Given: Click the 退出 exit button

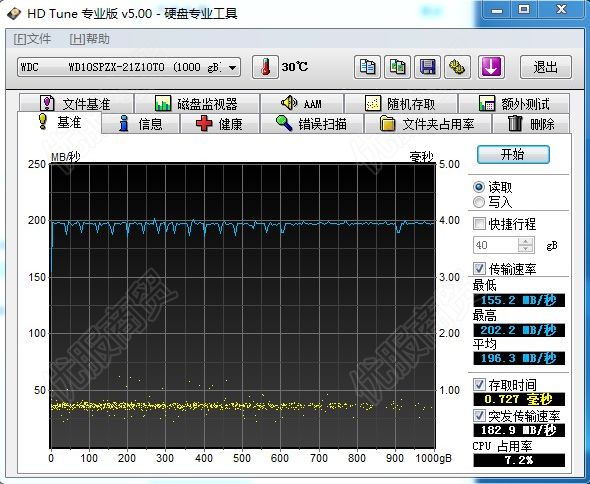Looking at the screenshot, I should (546, 67).
